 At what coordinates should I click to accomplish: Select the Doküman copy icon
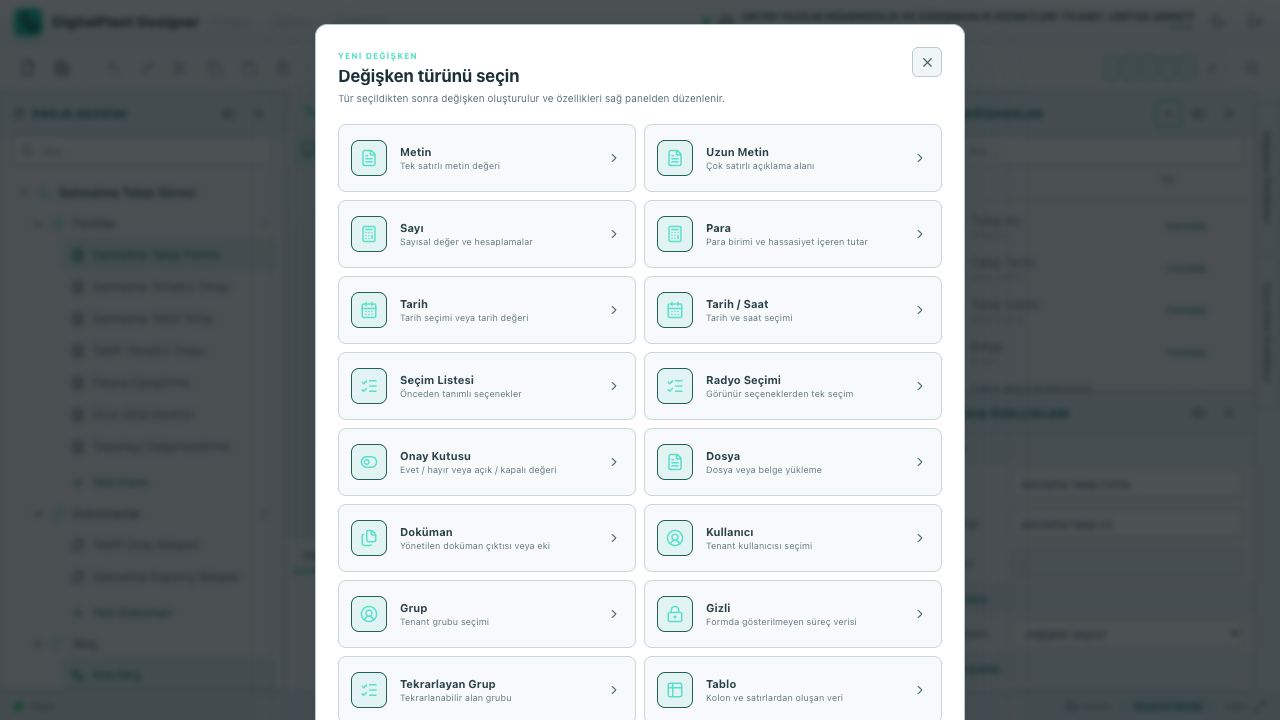tap(369, 538)
